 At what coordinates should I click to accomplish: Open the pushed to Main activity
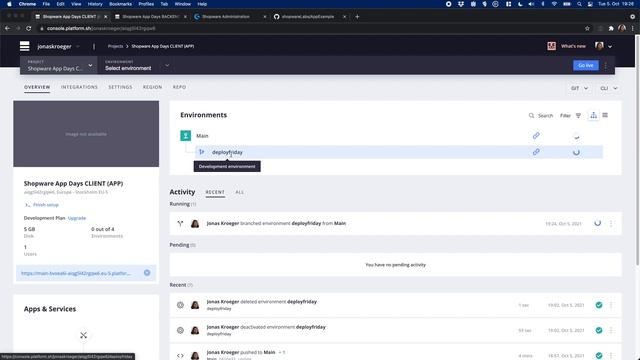[395, 352]
